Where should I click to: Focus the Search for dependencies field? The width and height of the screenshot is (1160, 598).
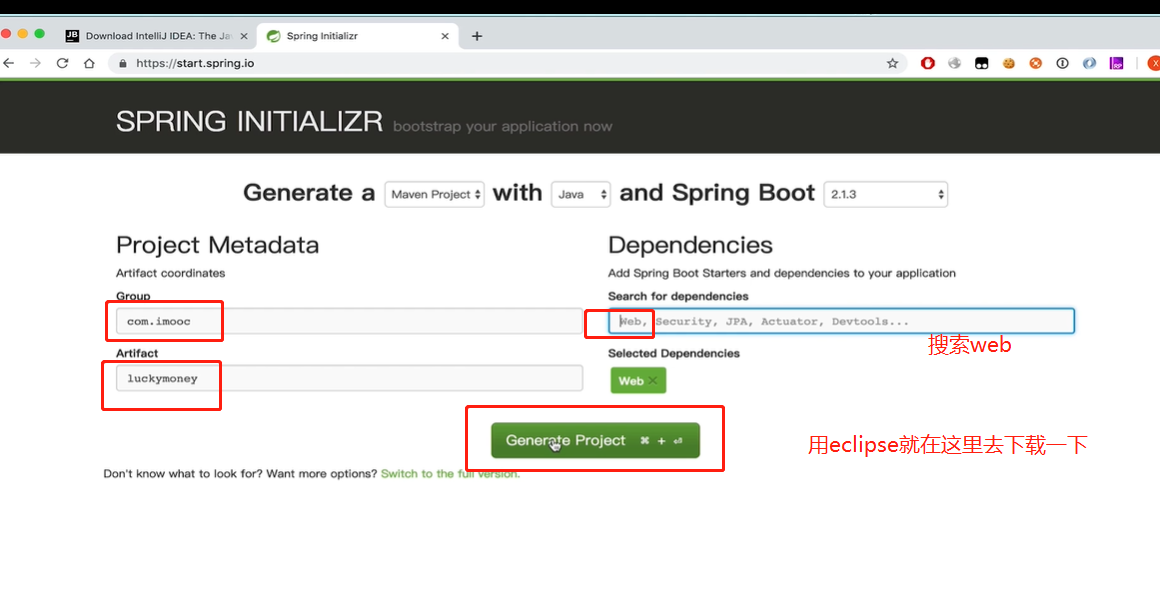pyautogui.click(x=841, y=321)
